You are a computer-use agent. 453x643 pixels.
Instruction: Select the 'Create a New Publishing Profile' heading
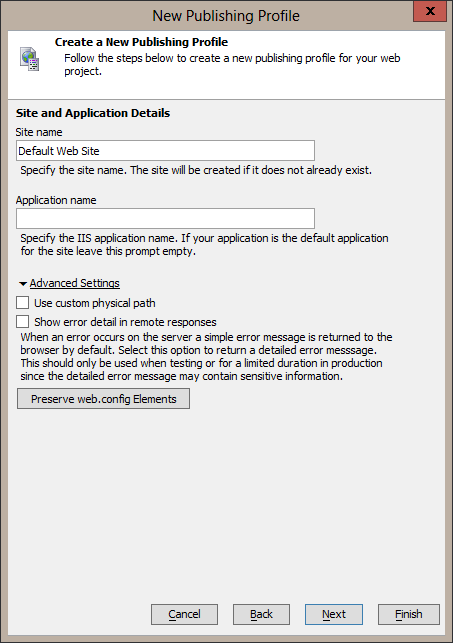click(141, 42)
